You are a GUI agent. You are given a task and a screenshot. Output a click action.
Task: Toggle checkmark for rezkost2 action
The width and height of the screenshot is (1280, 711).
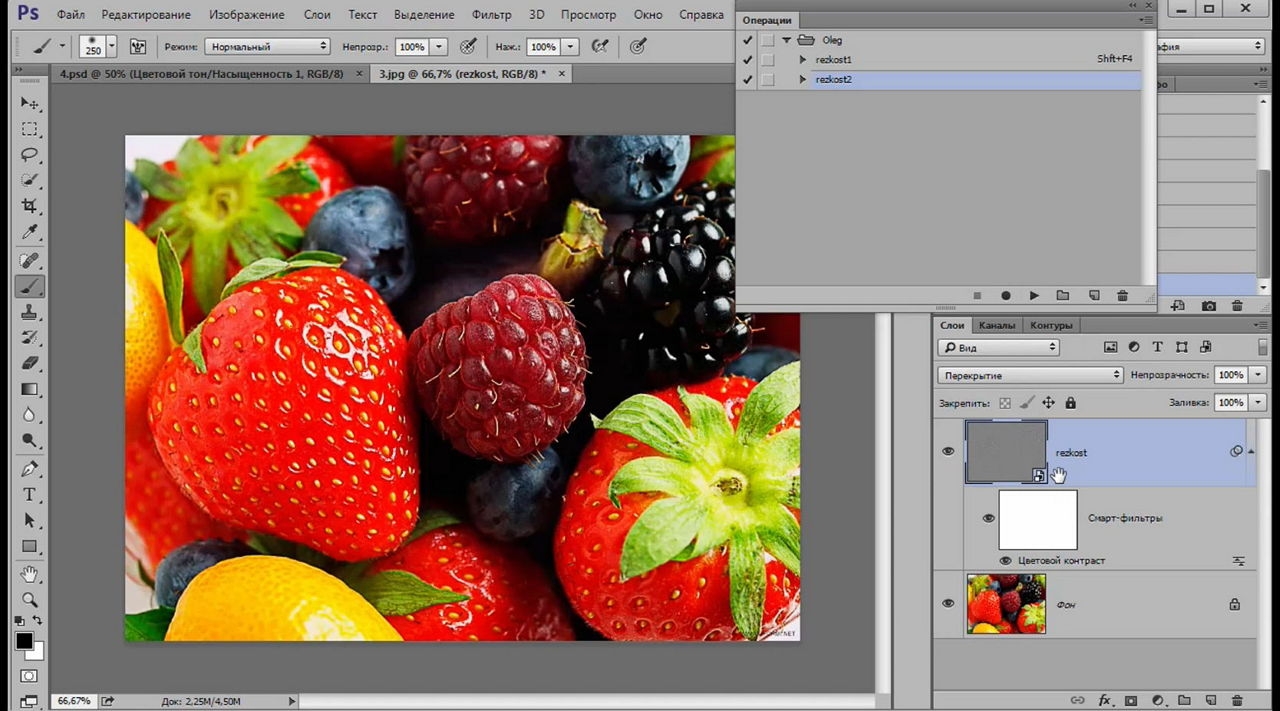pyautogui.click(x=747, y=79)
